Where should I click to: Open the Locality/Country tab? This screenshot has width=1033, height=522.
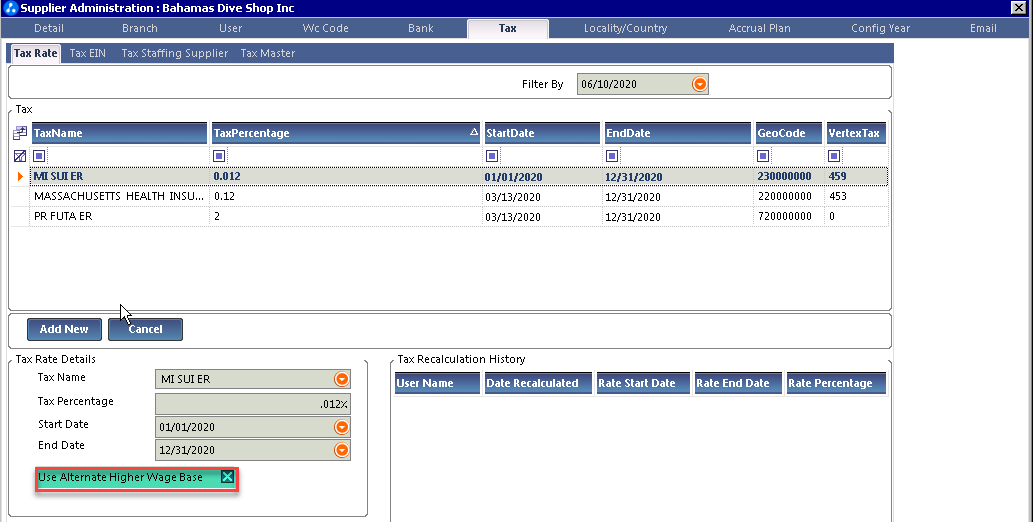[x=625, y=28]
